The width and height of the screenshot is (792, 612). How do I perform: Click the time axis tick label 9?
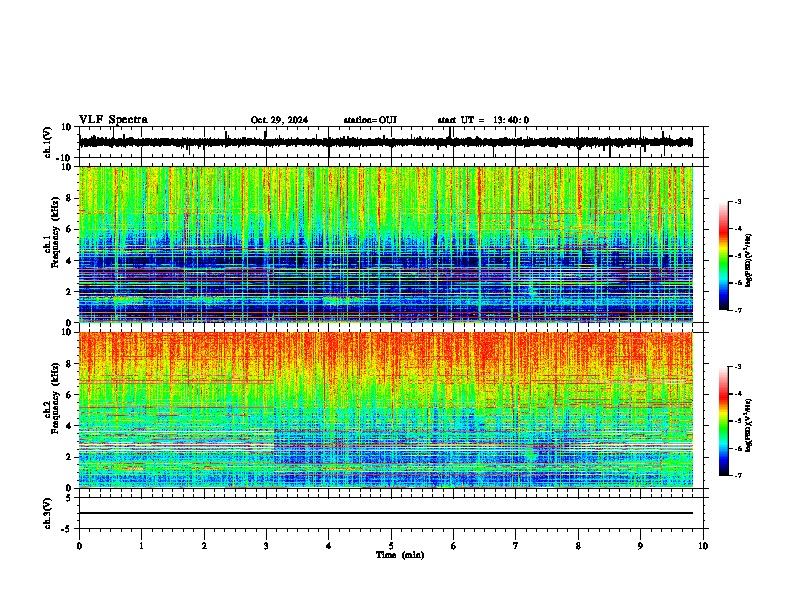640,546
